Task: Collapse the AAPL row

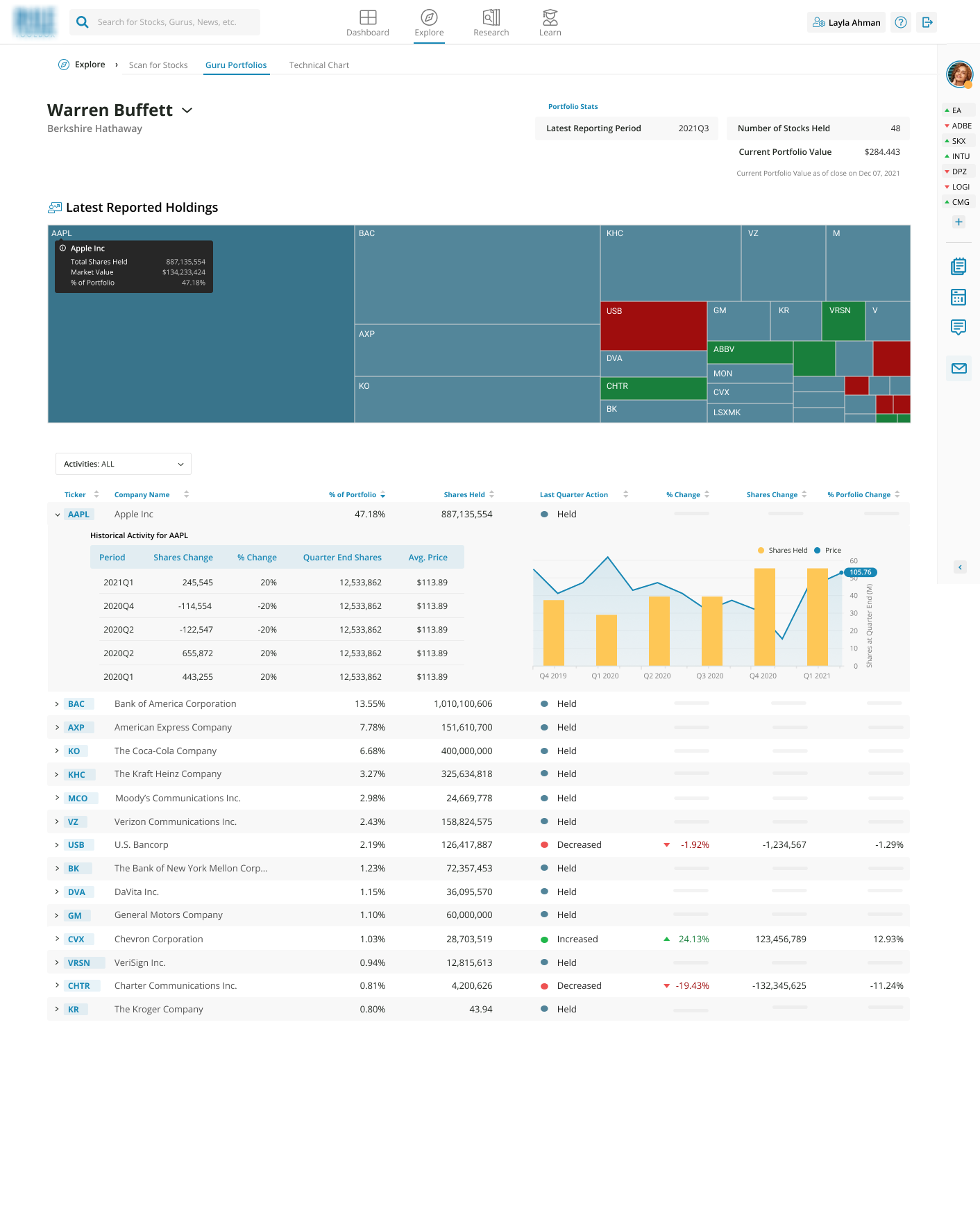Action: 58,515
